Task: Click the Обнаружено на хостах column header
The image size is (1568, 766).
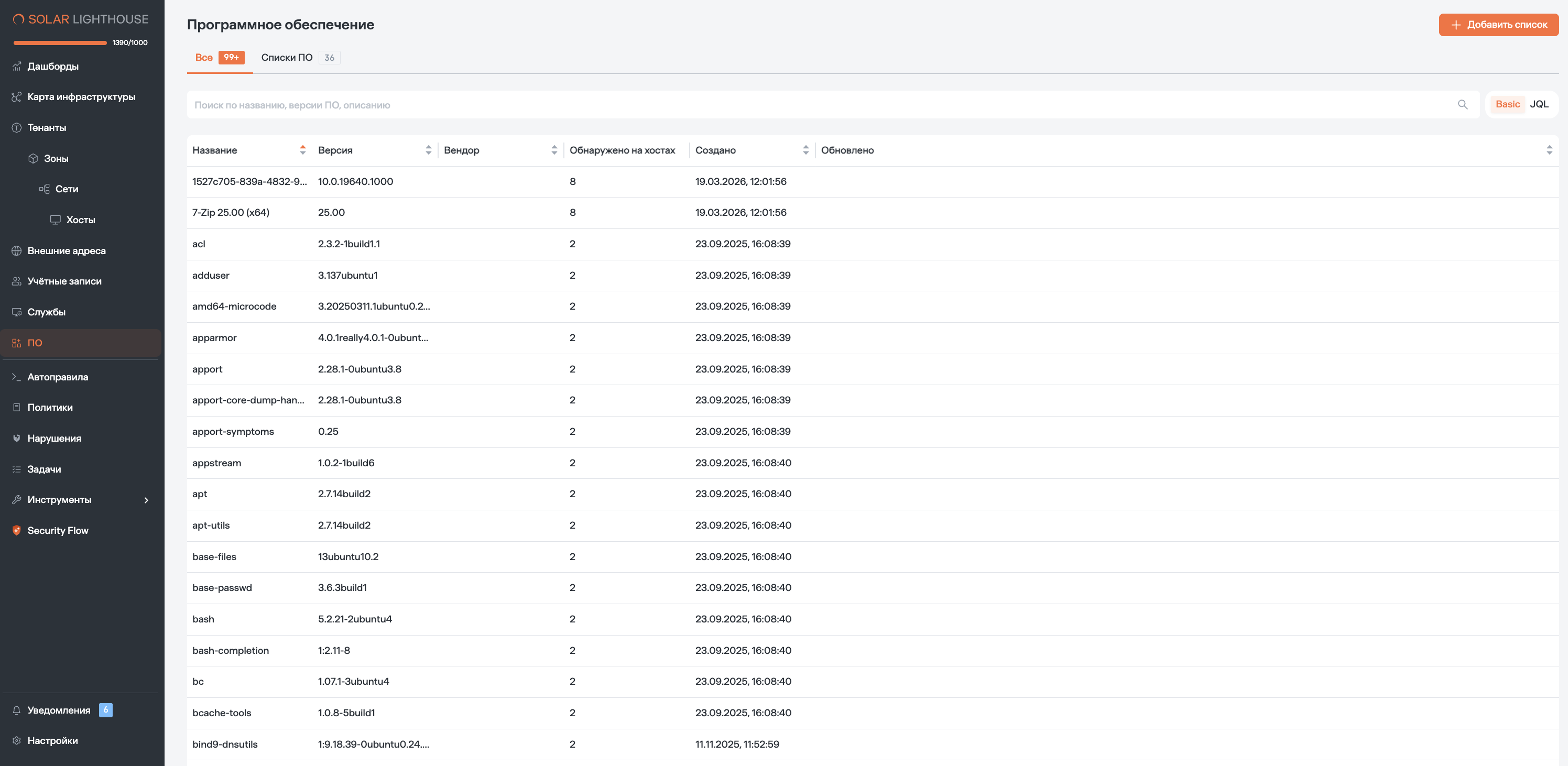Action: pyautogui.click(x=622, y=150)
